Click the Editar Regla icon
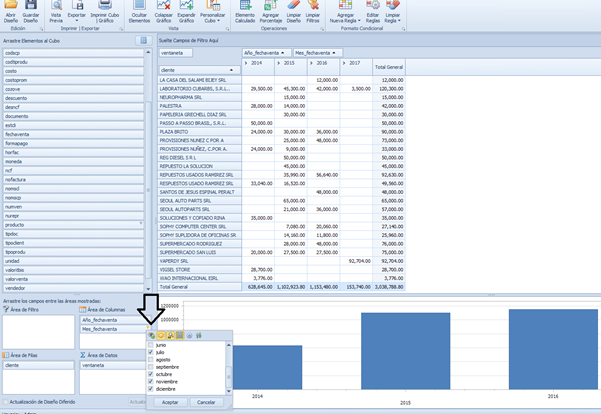 373,10
